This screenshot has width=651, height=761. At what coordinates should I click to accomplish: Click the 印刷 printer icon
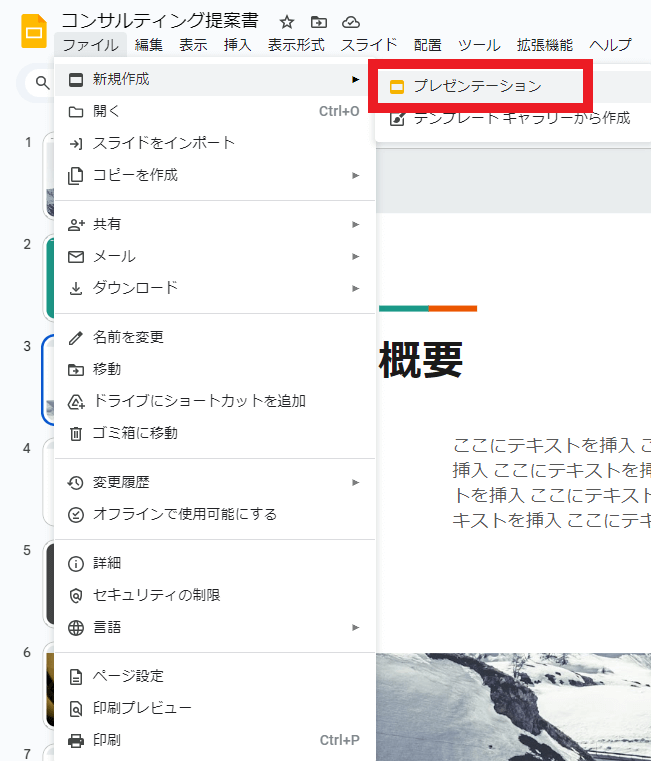pos(76,741)
